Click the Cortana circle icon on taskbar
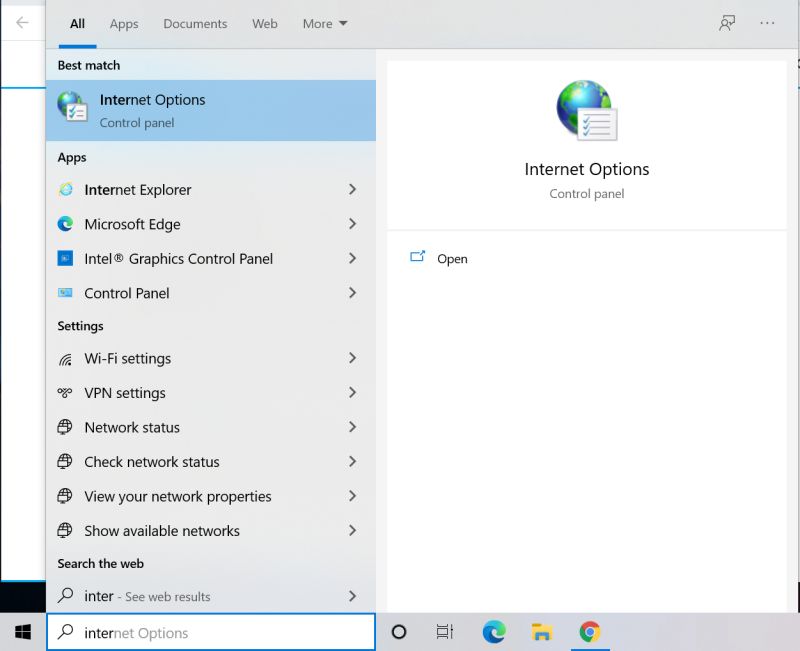This screenshot has height=651, width=800. (399, 632)
